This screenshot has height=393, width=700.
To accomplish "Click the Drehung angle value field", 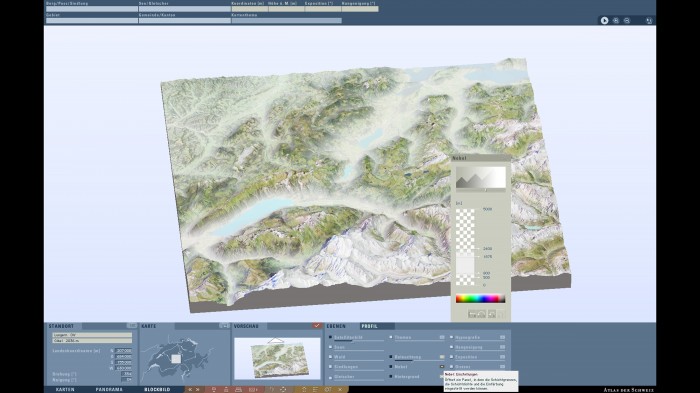I will point(127,374).
